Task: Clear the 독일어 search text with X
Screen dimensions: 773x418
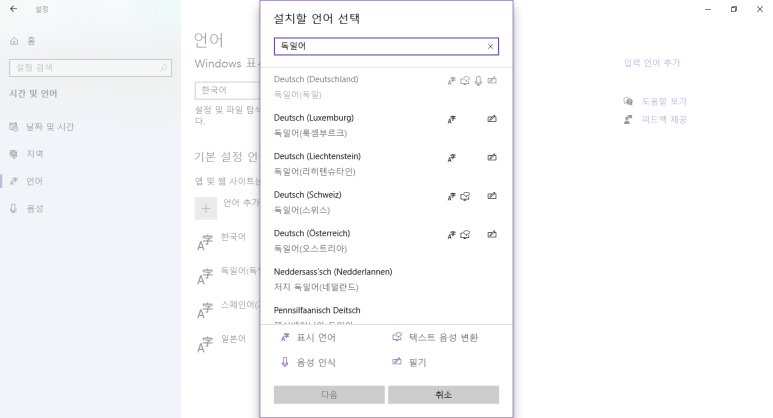Action: [x=490, y=46]
